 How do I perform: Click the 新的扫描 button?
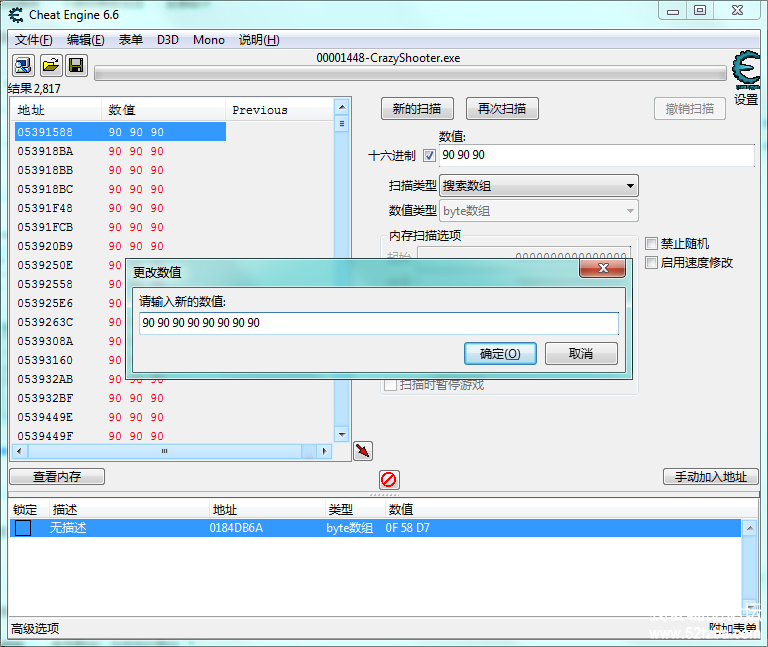click(417, 108)
